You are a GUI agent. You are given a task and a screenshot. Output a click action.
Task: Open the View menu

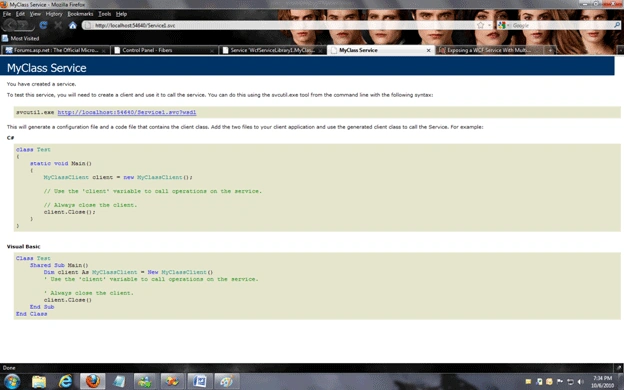coord(35,14)
